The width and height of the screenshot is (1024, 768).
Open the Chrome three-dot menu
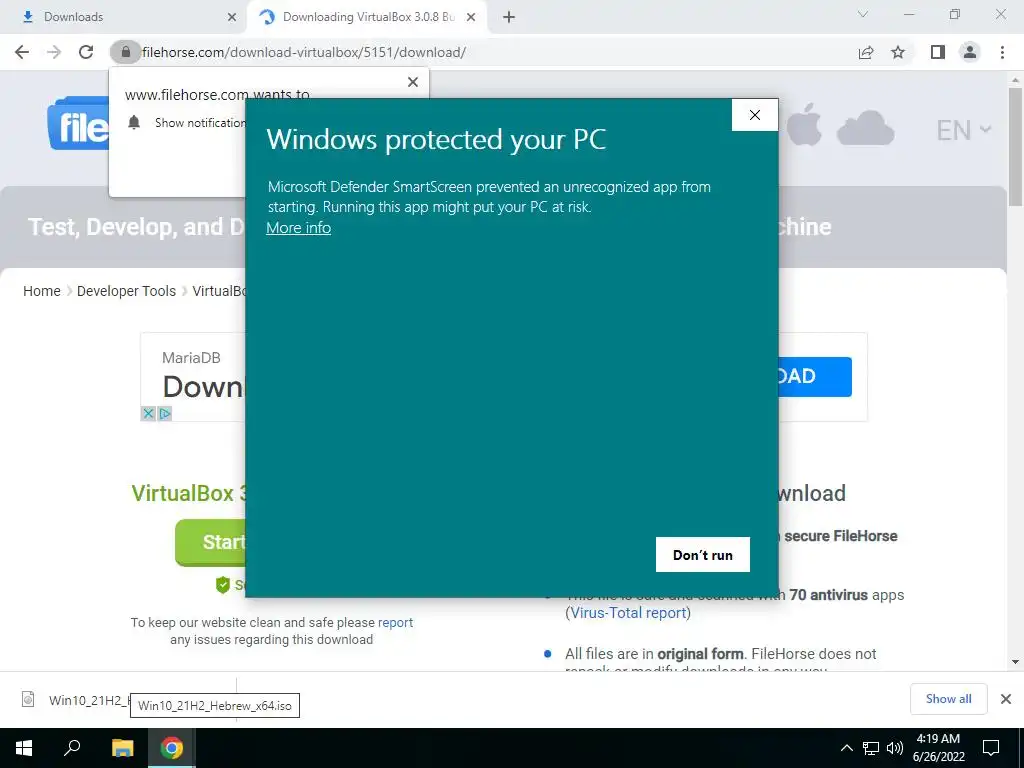coord(1002,52)
